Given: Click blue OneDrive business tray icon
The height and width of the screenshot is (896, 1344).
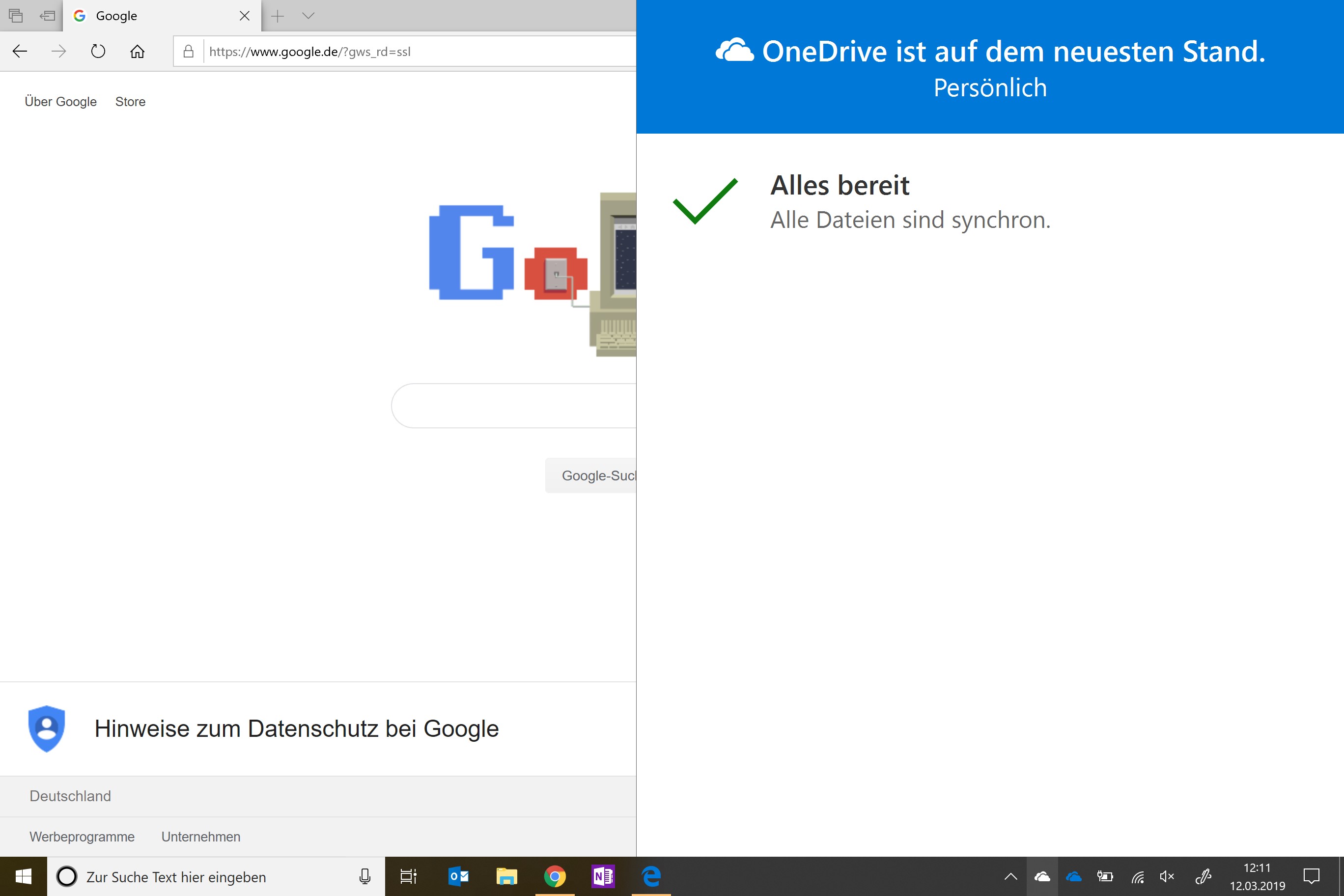Looking at the screenshot, I should [x=1074, y=876].
